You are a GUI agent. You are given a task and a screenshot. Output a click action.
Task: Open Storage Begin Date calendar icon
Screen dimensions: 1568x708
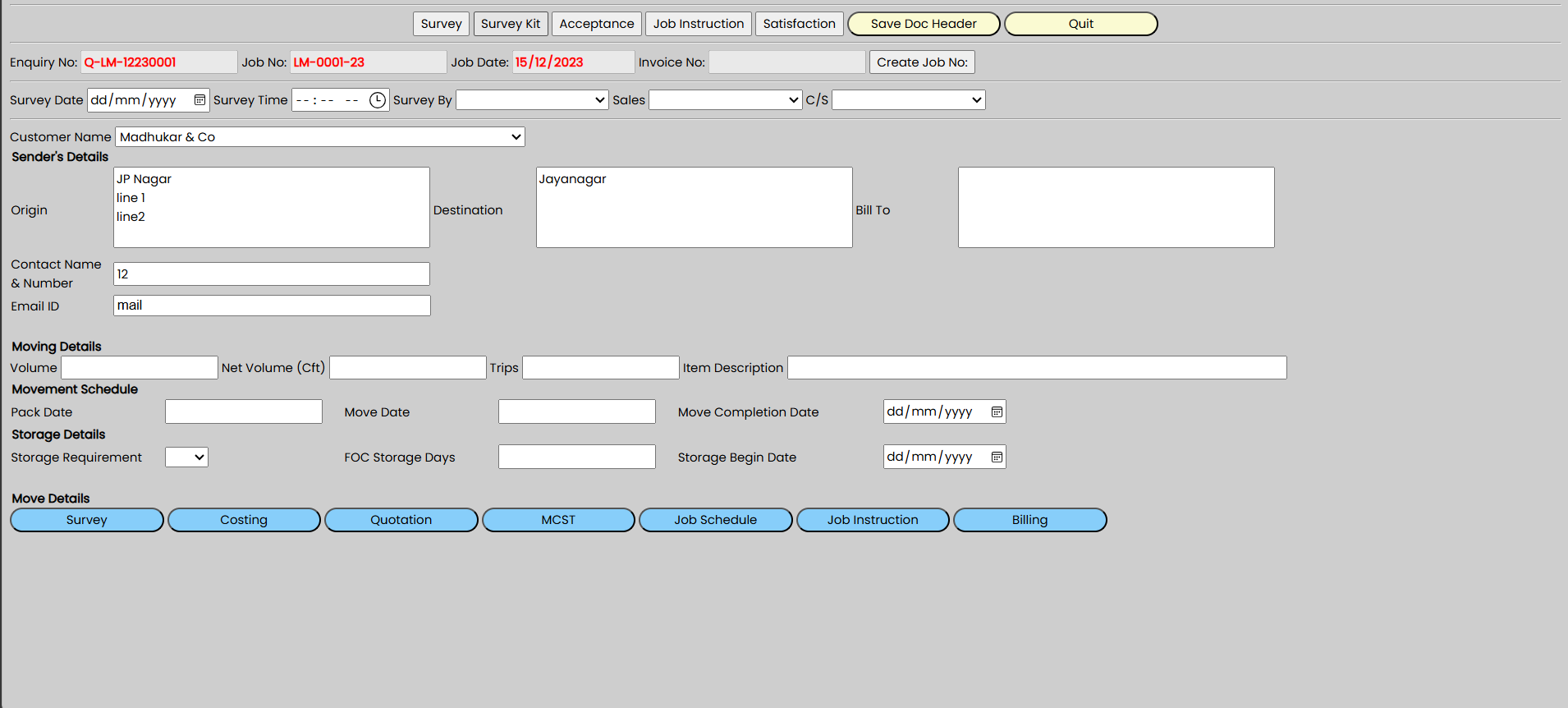(997, 457)
